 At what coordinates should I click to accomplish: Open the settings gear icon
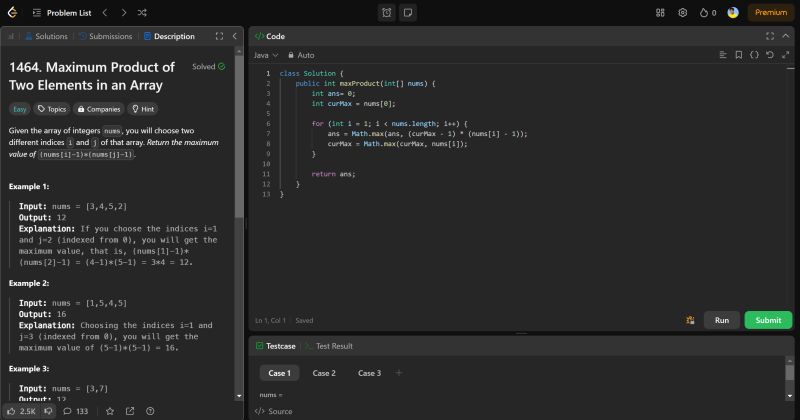683,13
